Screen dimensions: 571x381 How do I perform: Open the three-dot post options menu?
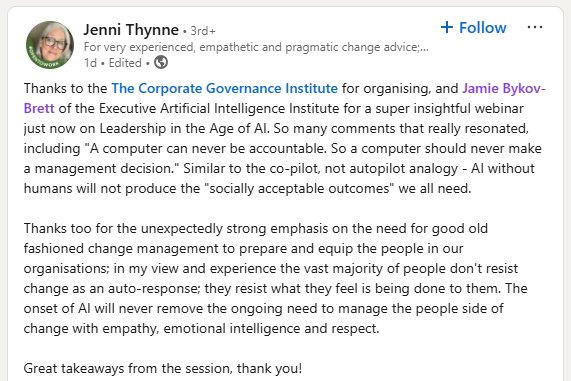click(x=535, y=27)
